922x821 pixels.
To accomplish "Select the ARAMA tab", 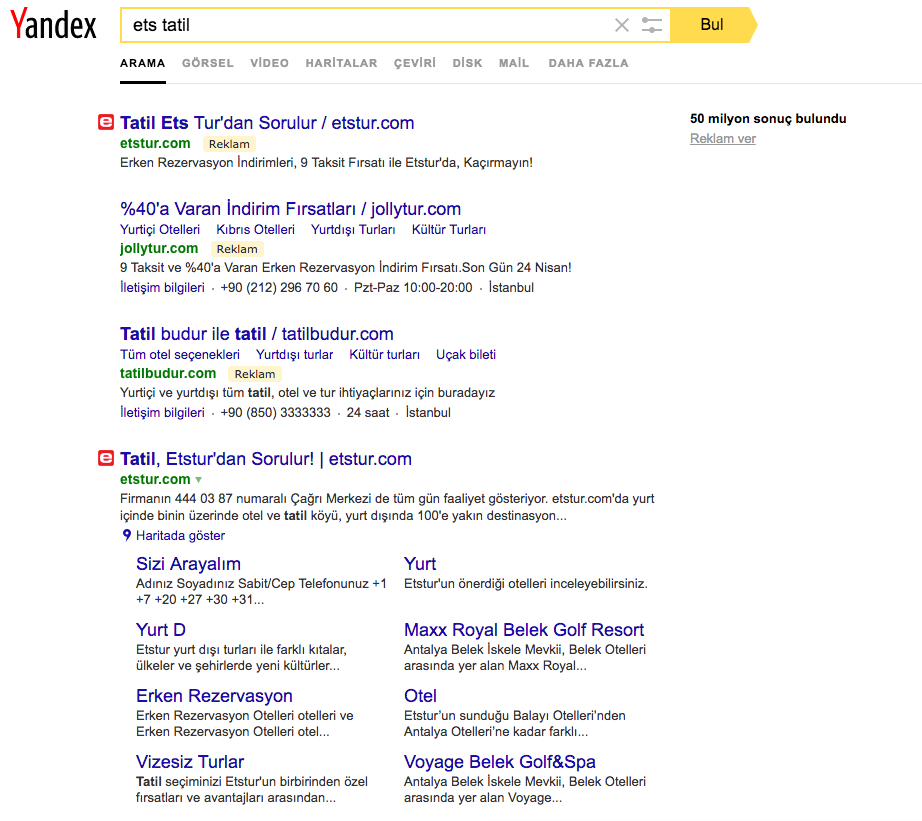I will tap(142, 63).
